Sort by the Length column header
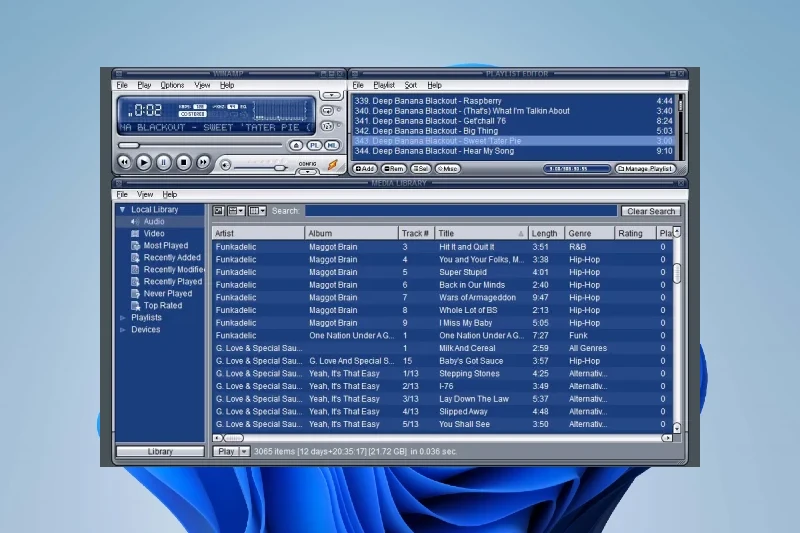 pos(546,233)
